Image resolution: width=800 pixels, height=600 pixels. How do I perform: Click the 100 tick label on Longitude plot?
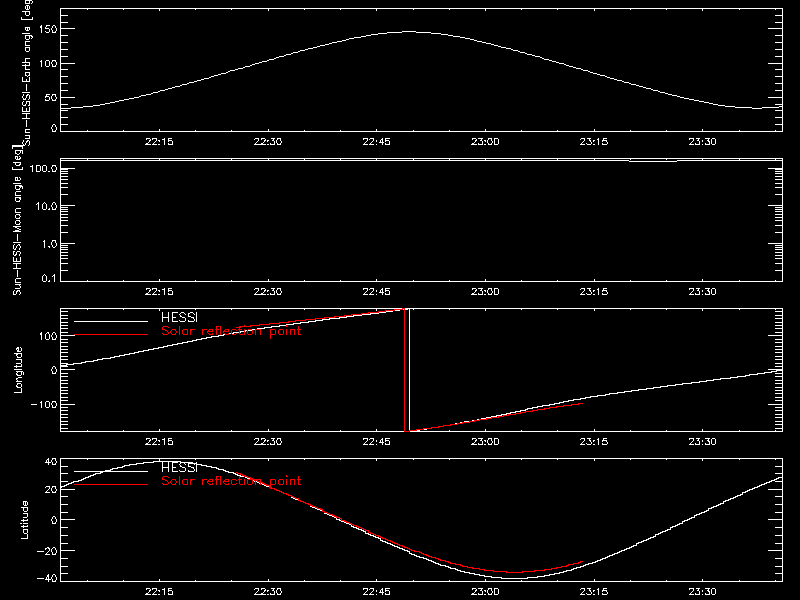[x=47, y=336]
